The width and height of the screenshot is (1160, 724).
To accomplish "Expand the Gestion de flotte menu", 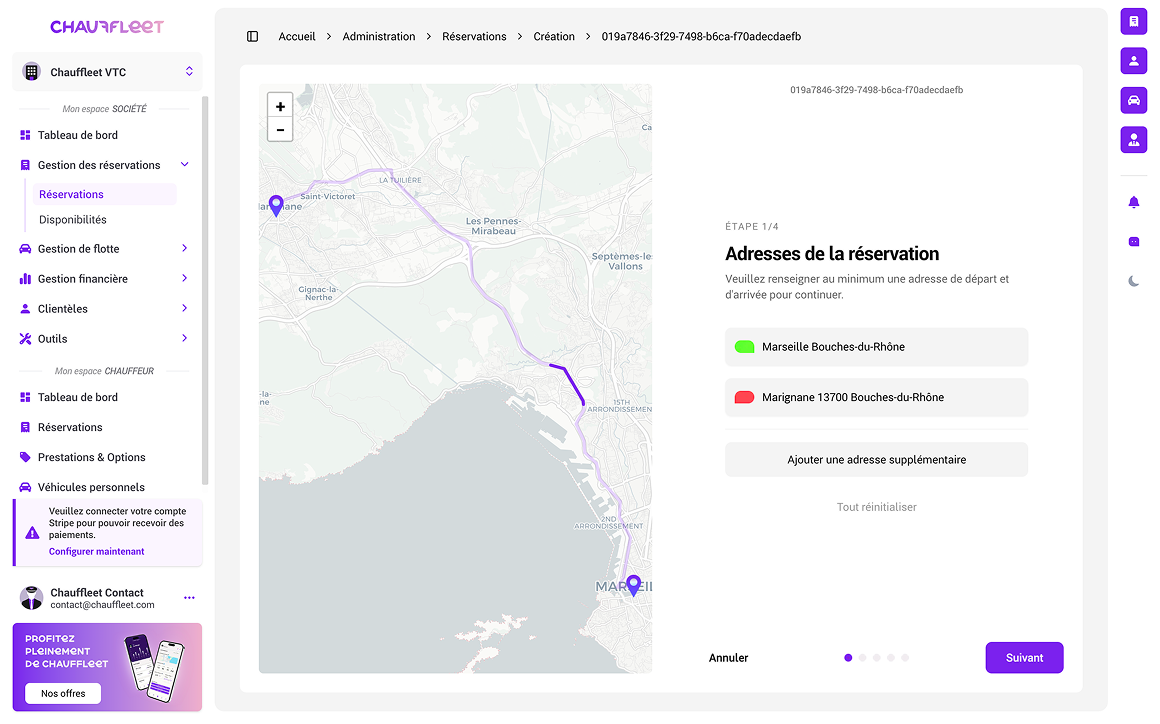I will (184, 248).
